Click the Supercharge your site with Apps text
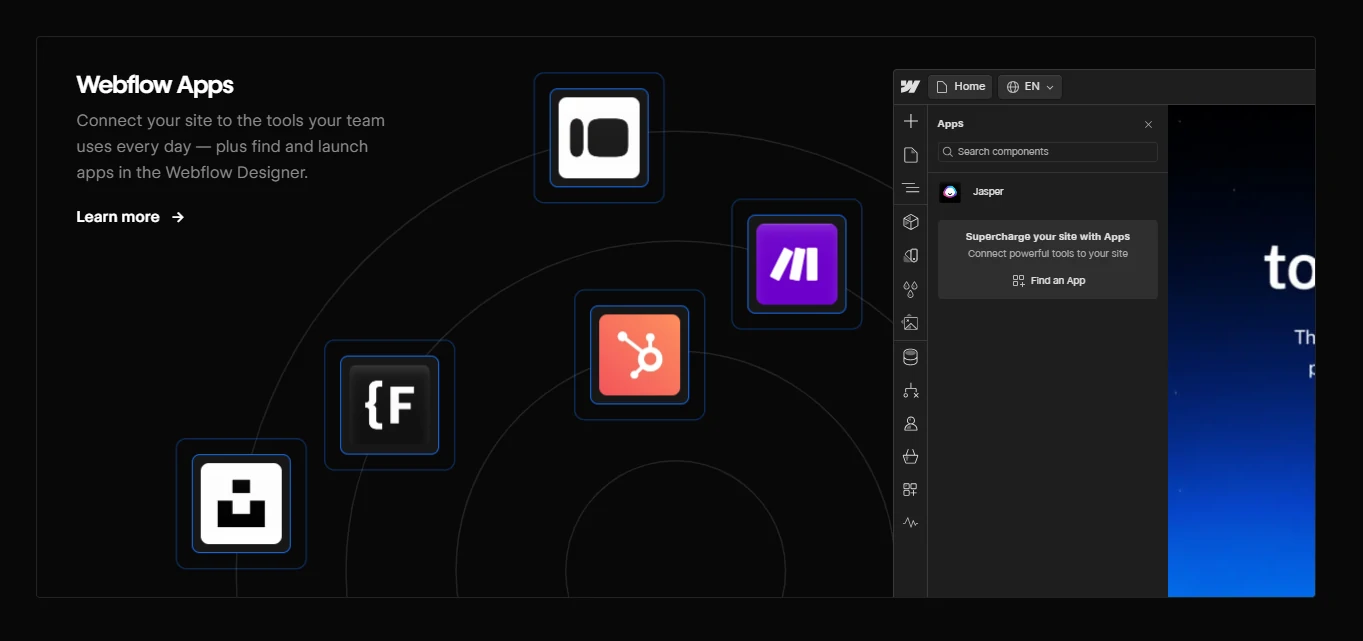 [x=1048, y=237]
